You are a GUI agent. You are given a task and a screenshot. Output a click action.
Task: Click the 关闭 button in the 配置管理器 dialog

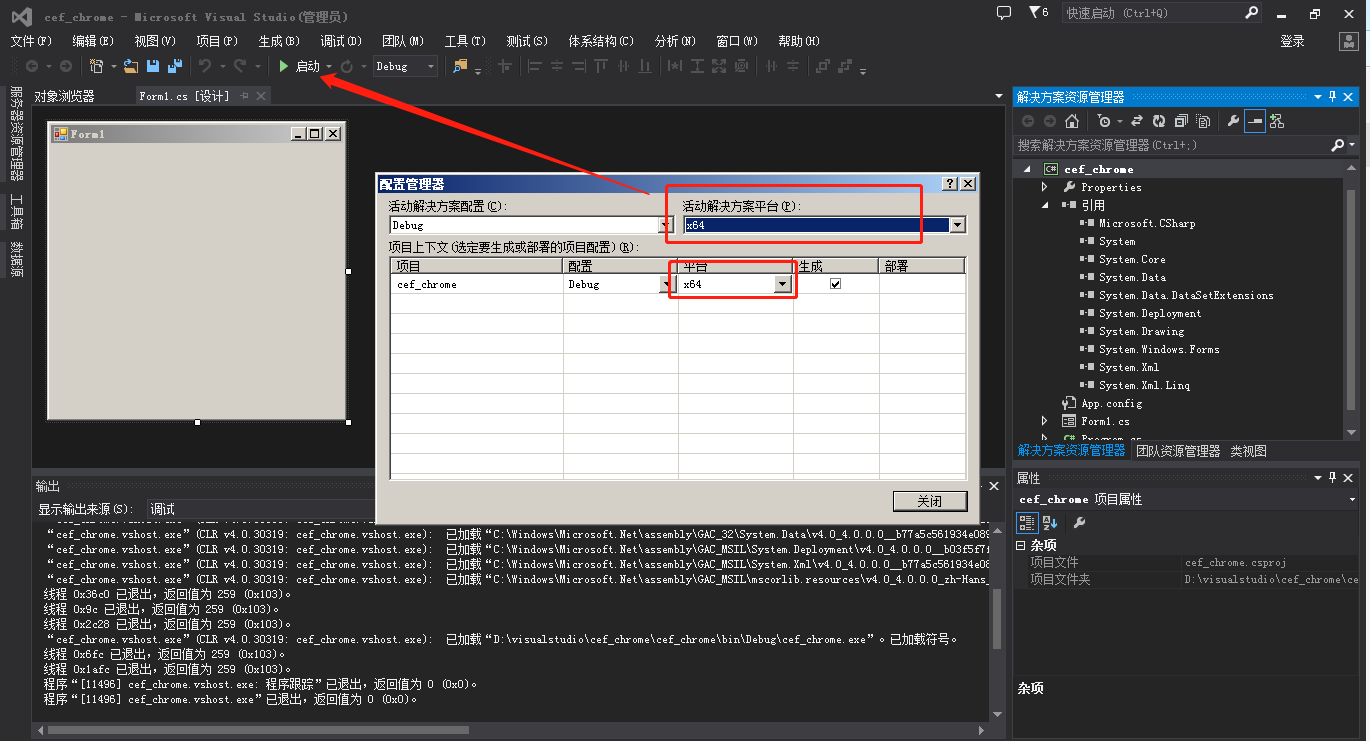(929, 501)
